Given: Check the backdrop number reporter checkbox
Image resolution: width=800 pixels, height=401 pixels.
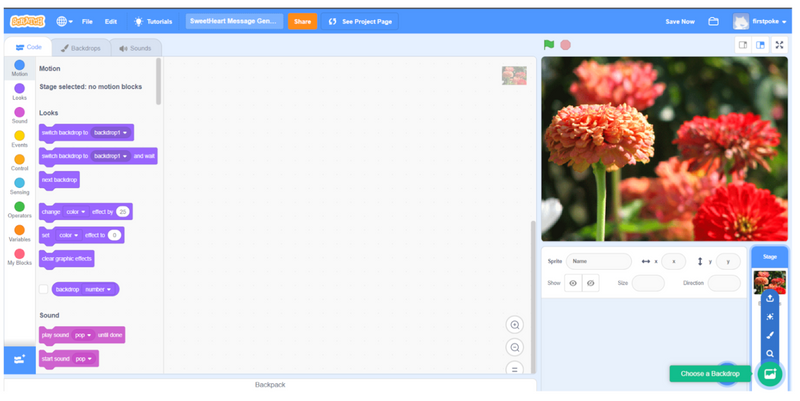Looking at the screenshot, I should (44, 289).
